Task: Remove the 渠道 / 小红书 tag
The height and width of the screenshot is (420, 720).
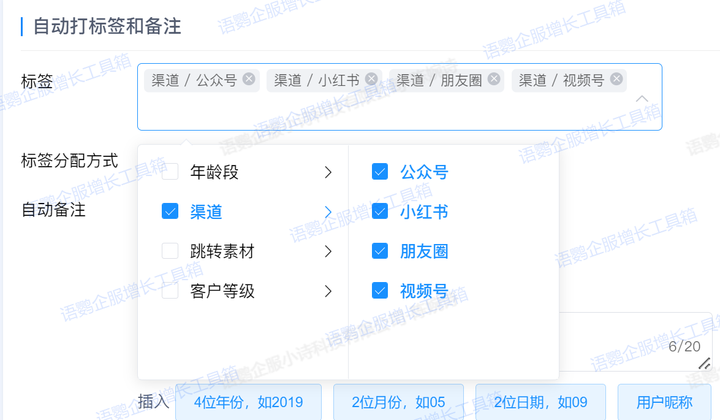Action: pyautogui.click(x=371, y=80)
